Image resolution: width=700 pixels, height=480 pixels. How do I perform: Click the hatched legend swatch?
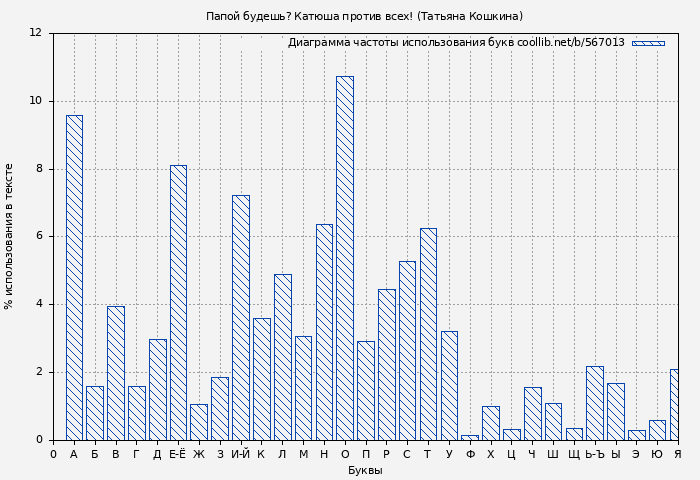tap(648, 43)
